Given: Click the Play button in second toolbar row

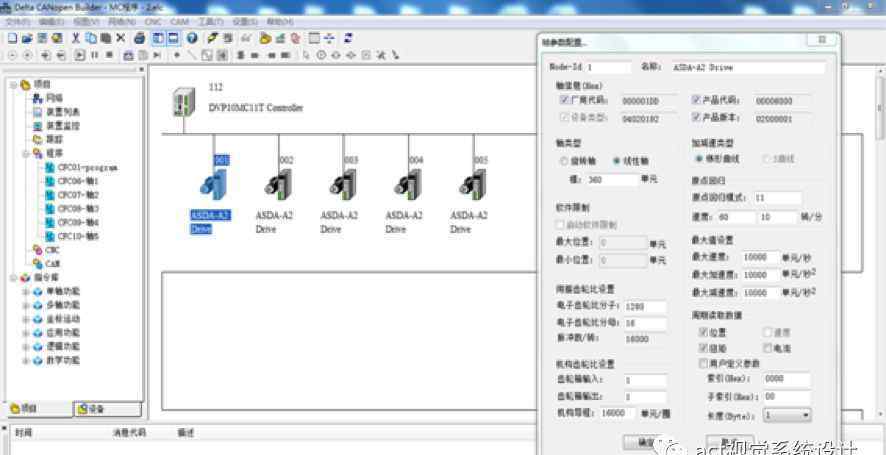Looking at the screenshot, I should point(79,55).
